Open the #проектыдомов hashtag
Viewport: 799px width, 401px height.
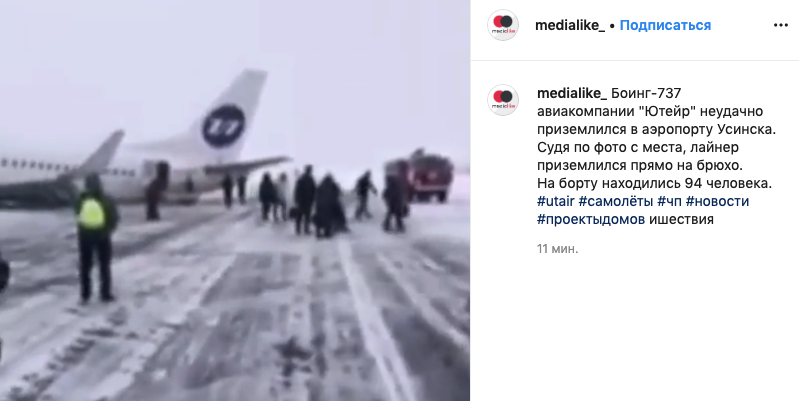pos(591,220)
